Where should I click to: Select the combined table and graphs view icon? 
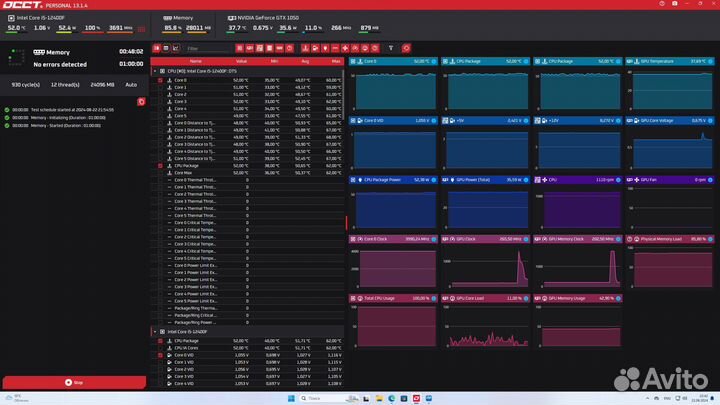pos(157,48)
